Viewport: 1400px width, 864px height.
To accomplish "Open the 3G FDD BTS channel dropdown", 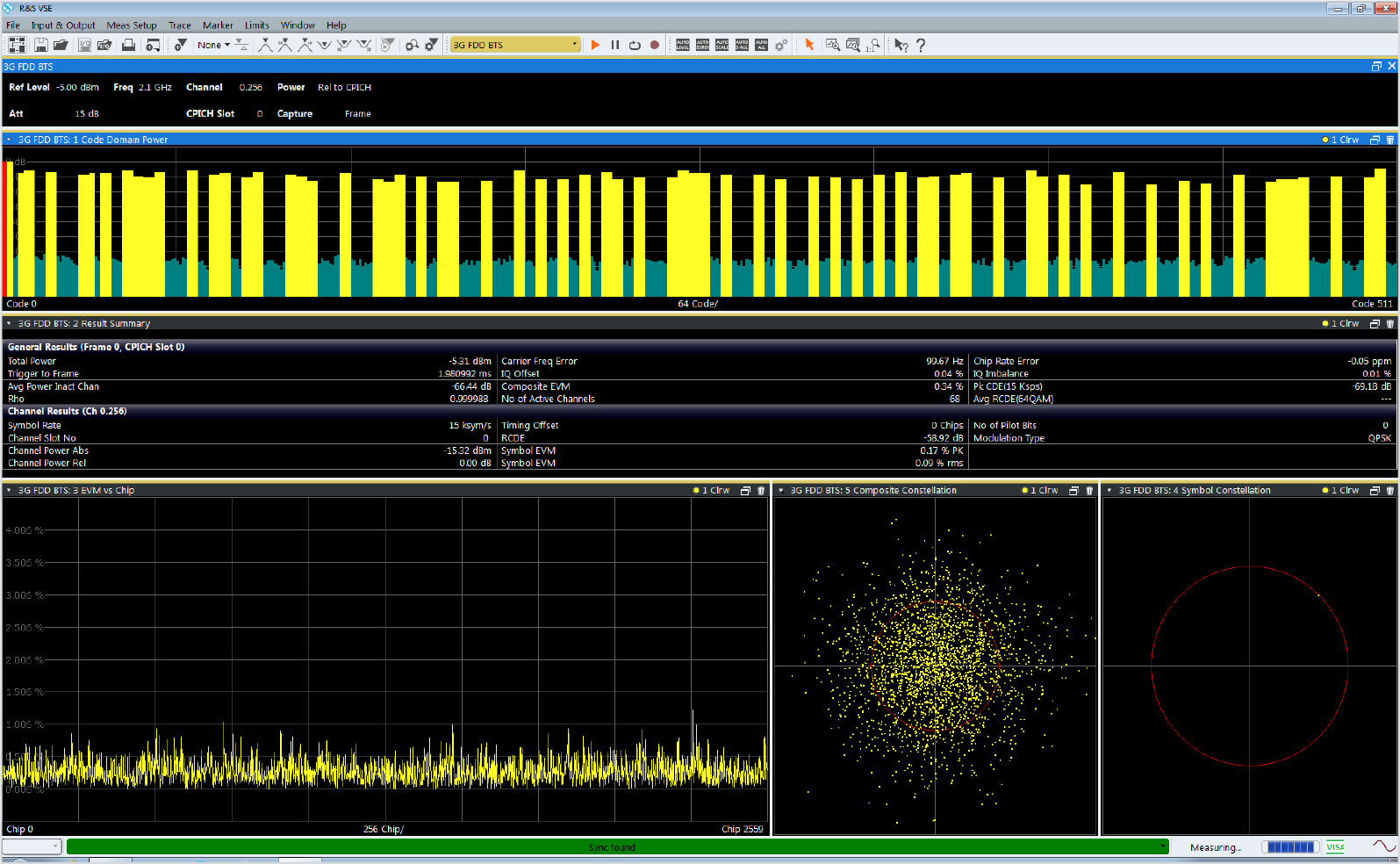I will (x=575, y=45).
